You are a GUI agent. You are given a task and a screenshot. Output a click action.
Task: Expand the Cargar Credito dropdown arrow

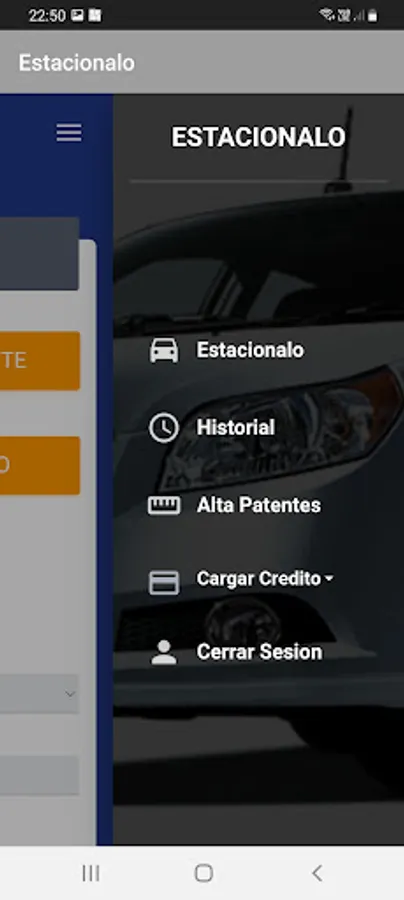pyautogui.click(x=329, y=579)
